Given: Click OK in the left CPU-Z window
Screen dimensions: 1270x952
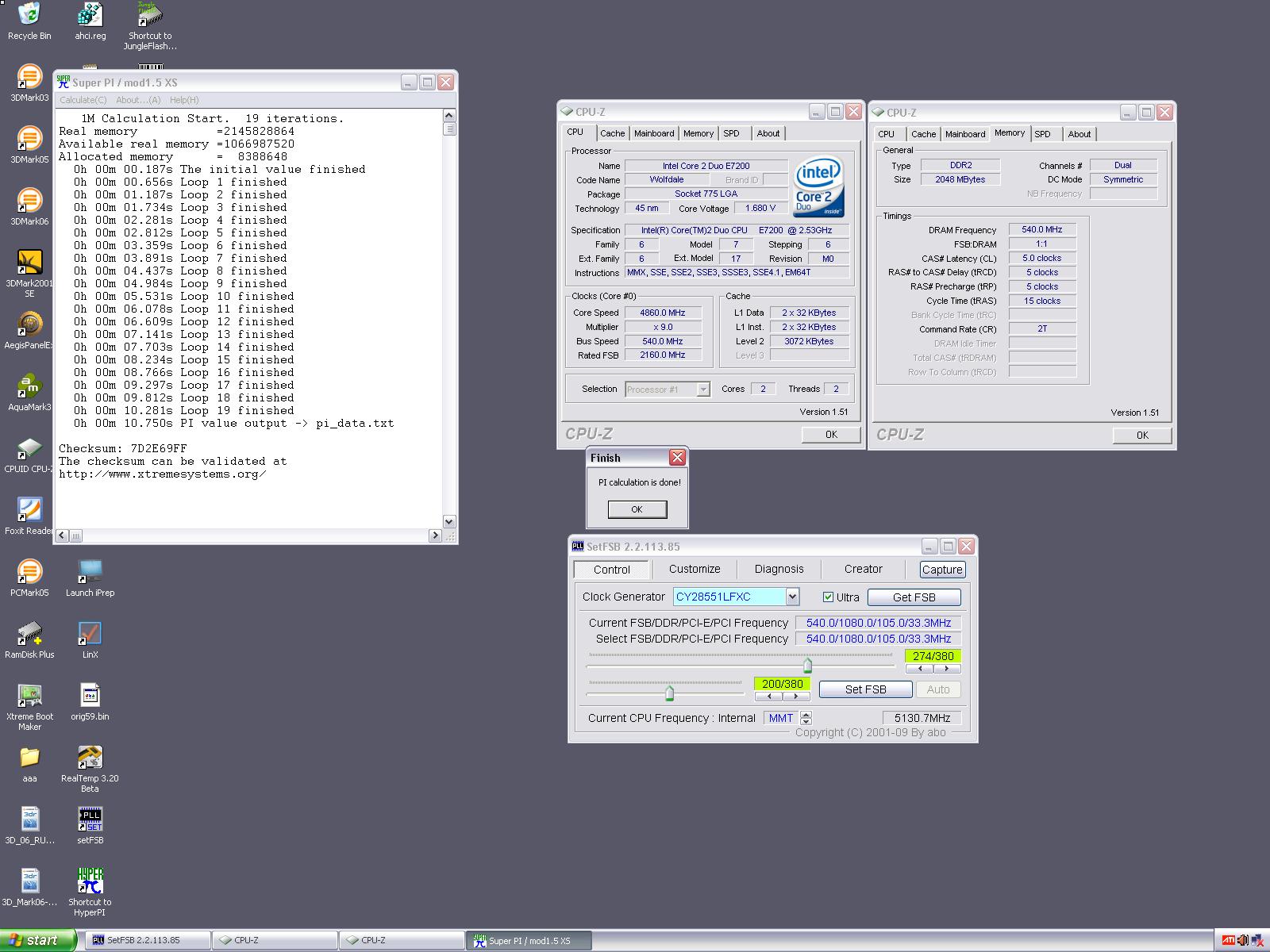Looking at the screenshot, I should point(831,434).
